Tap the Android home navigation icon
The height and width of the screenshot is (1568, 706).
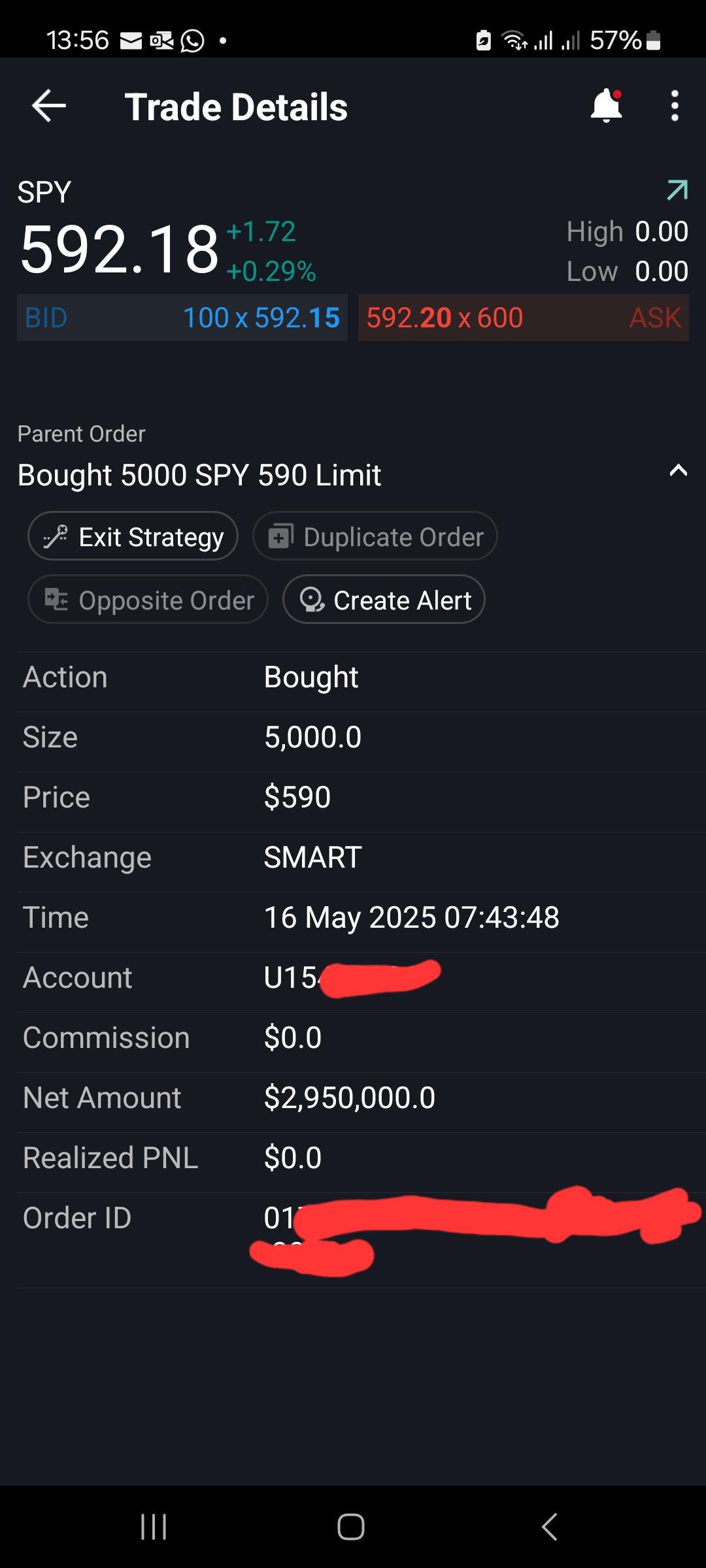[x=351, y=1527]
